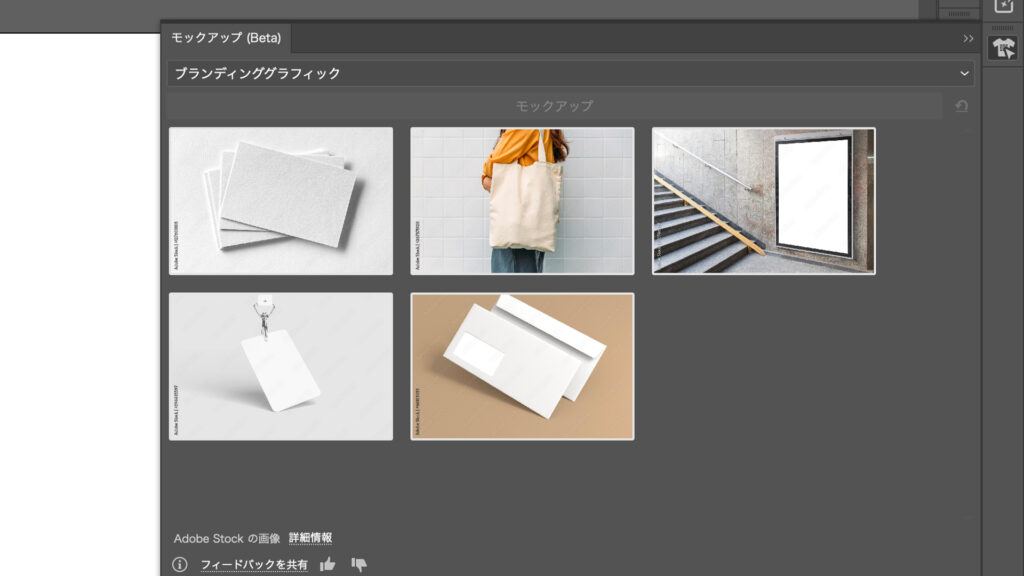This screenshot has width=1024, height=576.
Task: Select the tote bag mockup thumbnail
Action: (x=521, y=200)
